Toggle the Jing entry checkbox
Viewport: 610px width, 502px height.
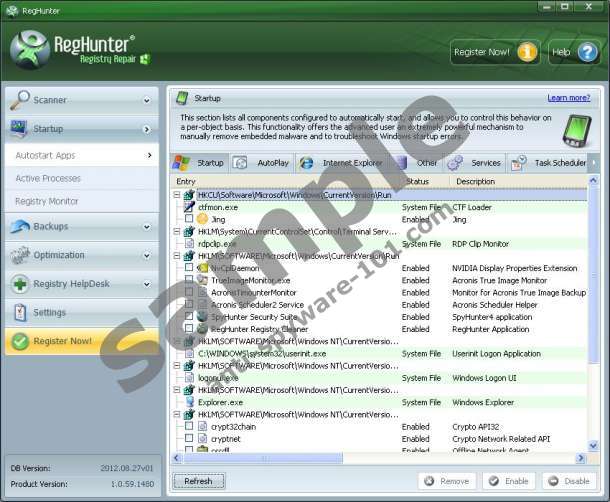click(x=189, y=219)
